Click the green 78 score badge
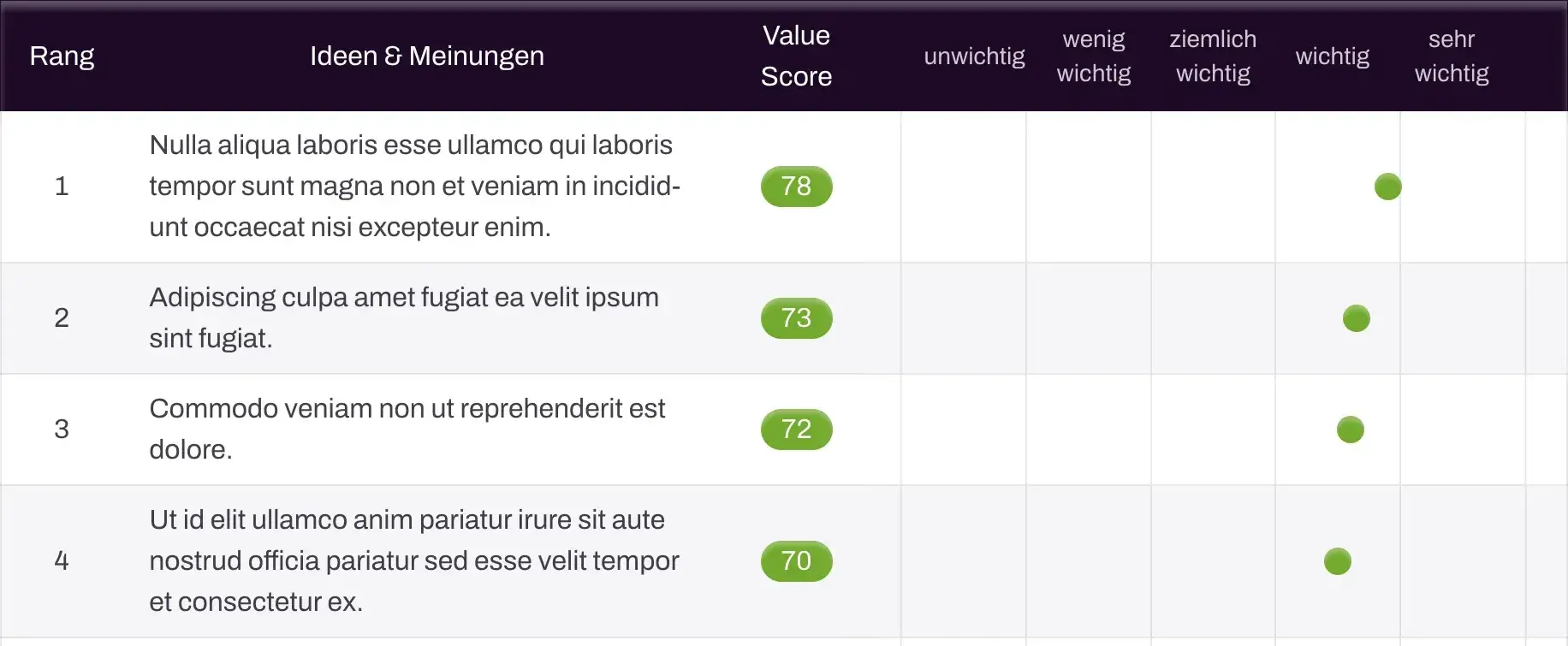Screen dimensions: 1568x646 (796, 187)
